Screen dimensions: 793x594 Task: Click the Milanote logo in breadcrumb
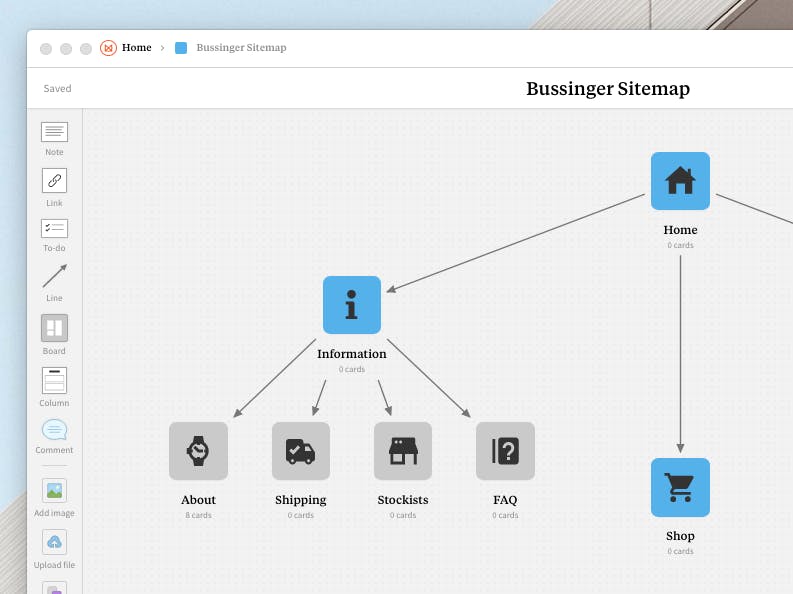(108, 48)
